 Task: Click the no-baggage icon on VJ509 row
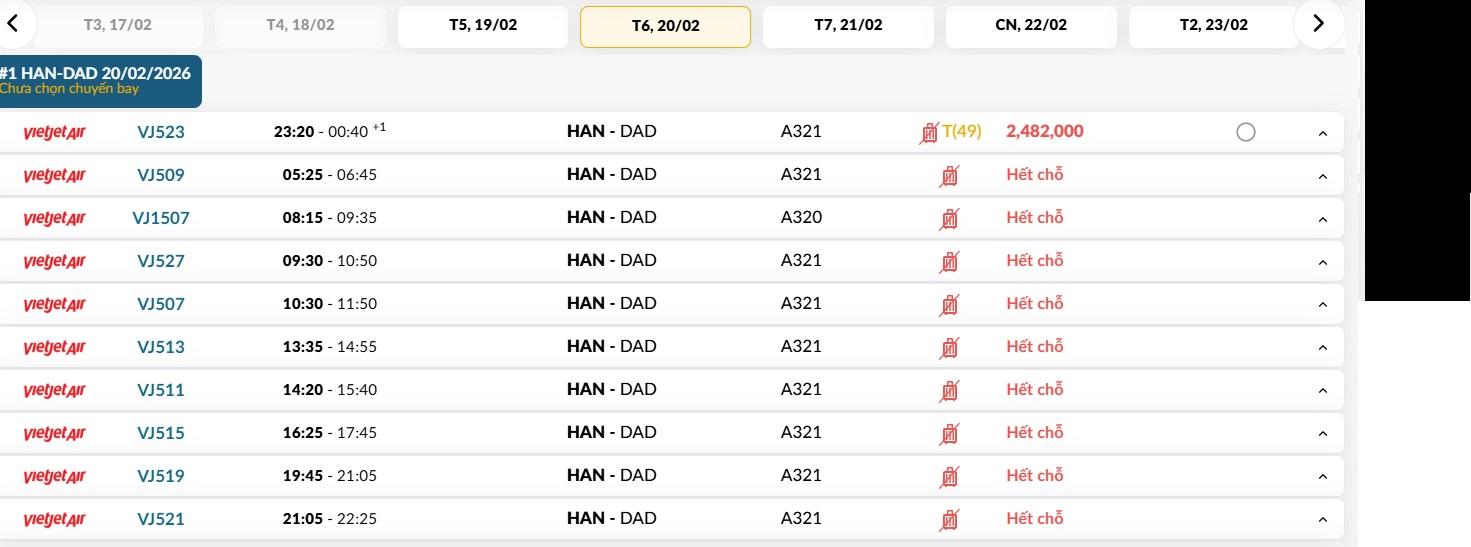949,176
